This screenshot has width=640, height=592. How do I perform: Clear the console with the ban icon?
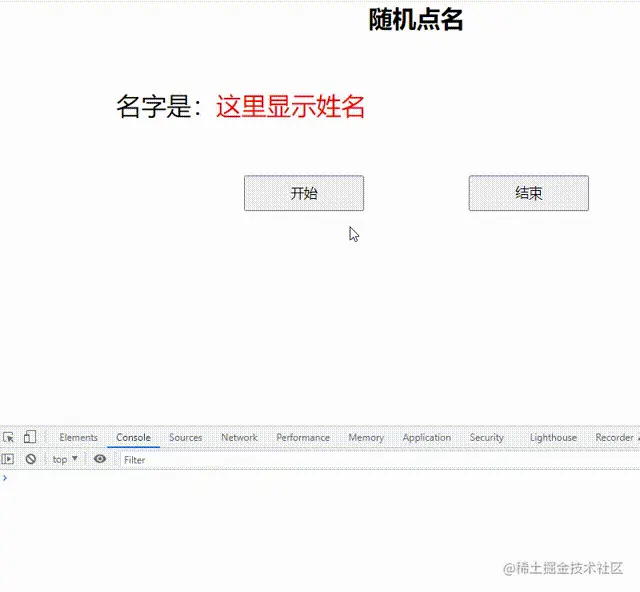tap(31, 459)
